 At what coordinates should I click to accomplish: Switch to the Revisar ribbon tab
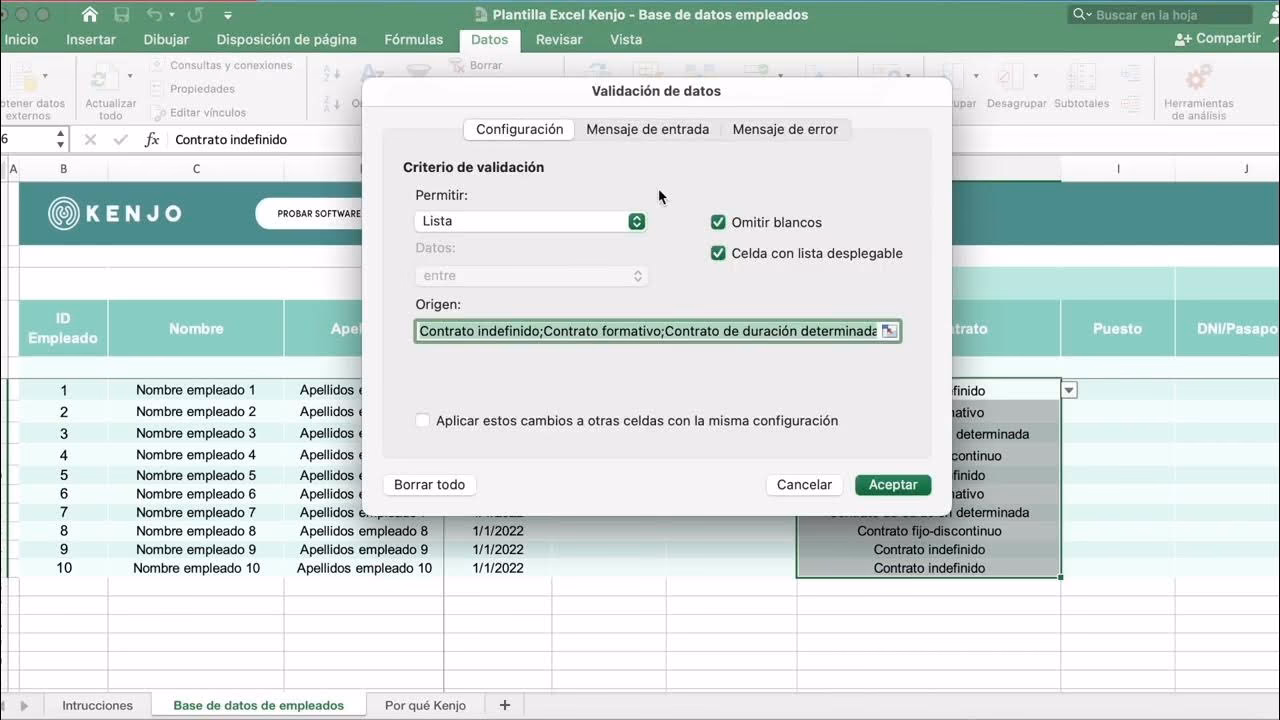pyautogui.click(x=559, y=40)
